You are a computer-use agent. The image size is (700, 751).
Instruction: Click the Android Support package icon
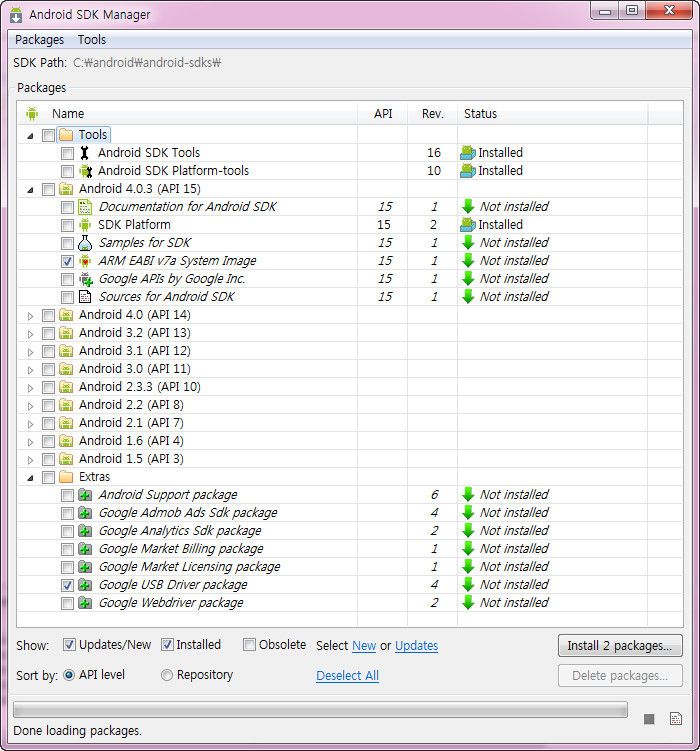85,495
